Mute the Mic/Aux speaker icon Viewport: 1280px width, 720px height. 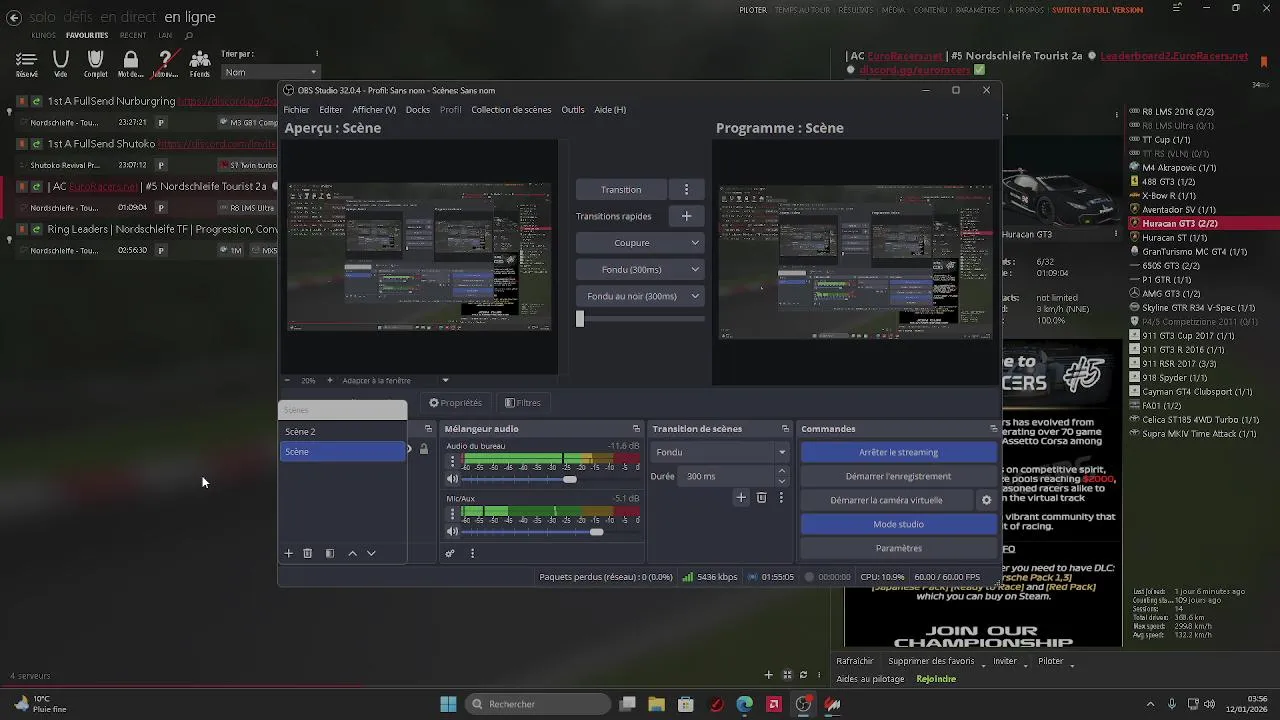[452, 532]
